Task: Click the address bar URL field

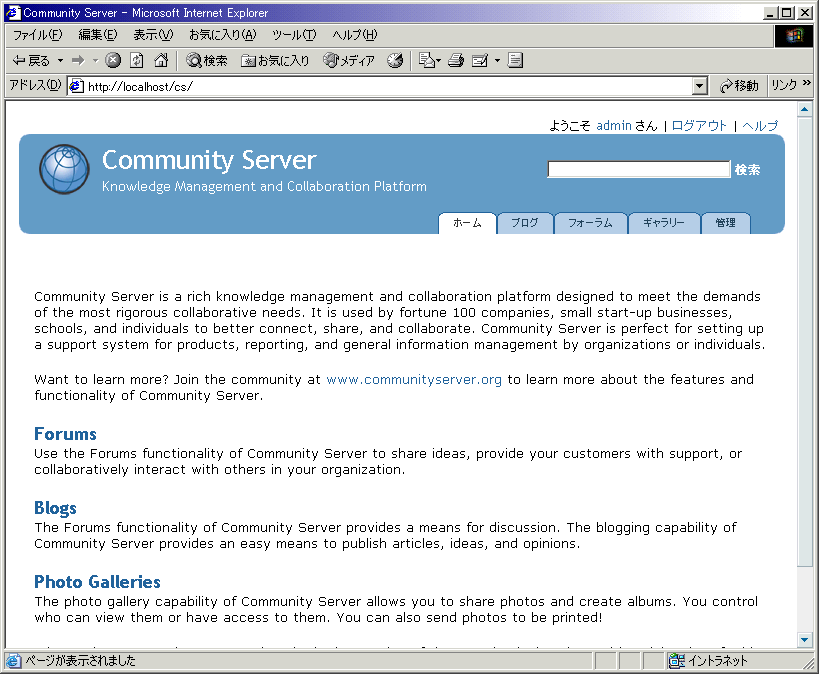Action: click(389, 86)
